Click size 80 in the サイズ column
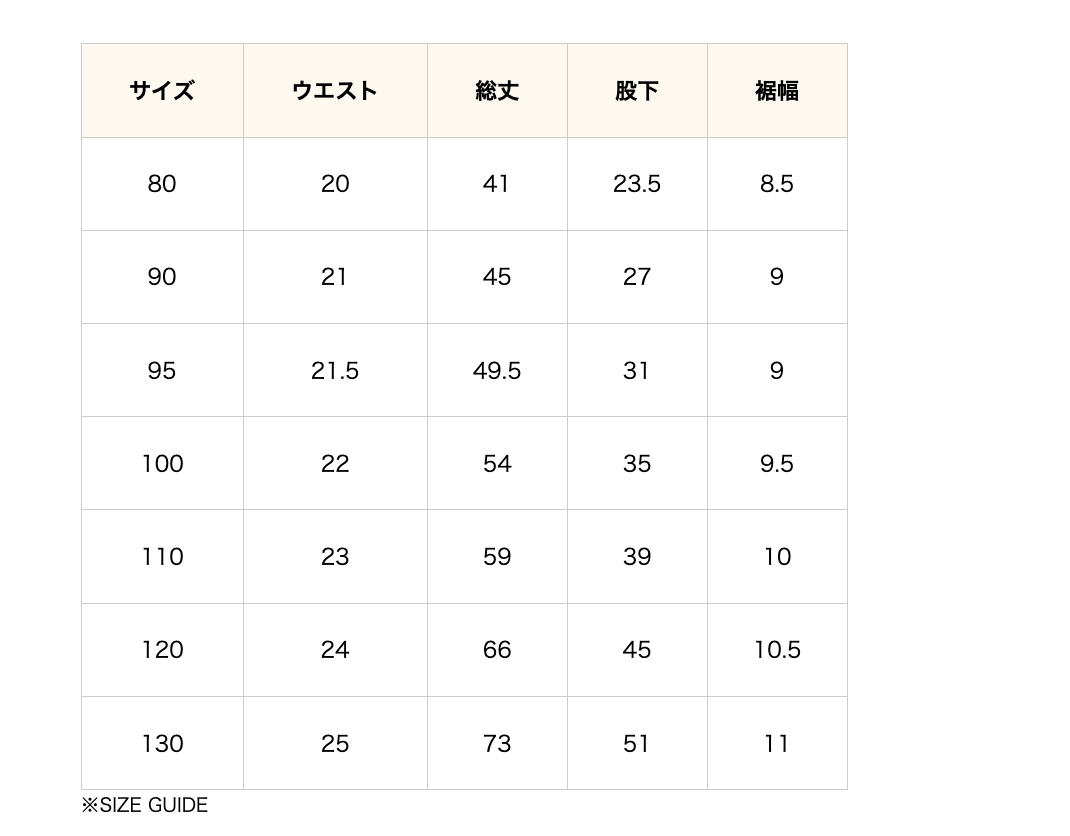Image resolution: width=1070 pixels, height=836 pixels. tap(162, 184)
